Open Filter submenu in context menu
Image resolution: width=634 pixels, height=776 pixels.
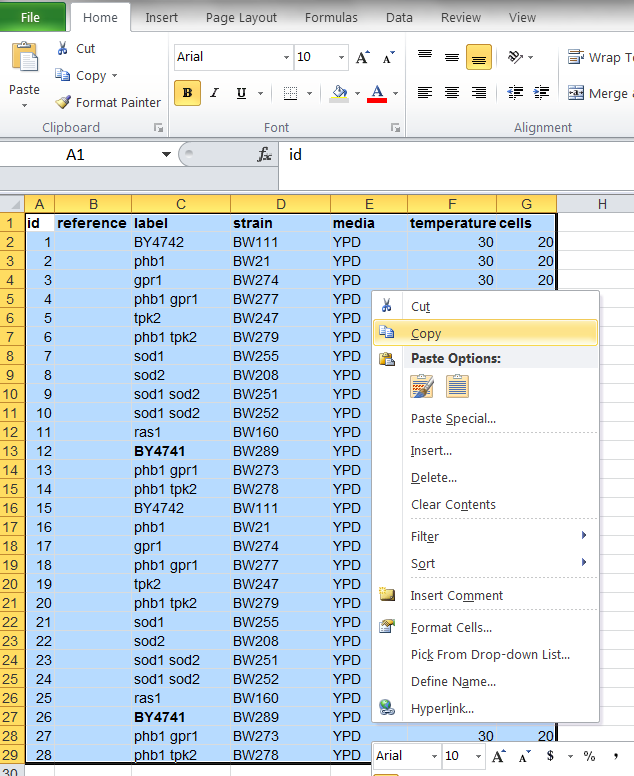(x=485, y=536)
